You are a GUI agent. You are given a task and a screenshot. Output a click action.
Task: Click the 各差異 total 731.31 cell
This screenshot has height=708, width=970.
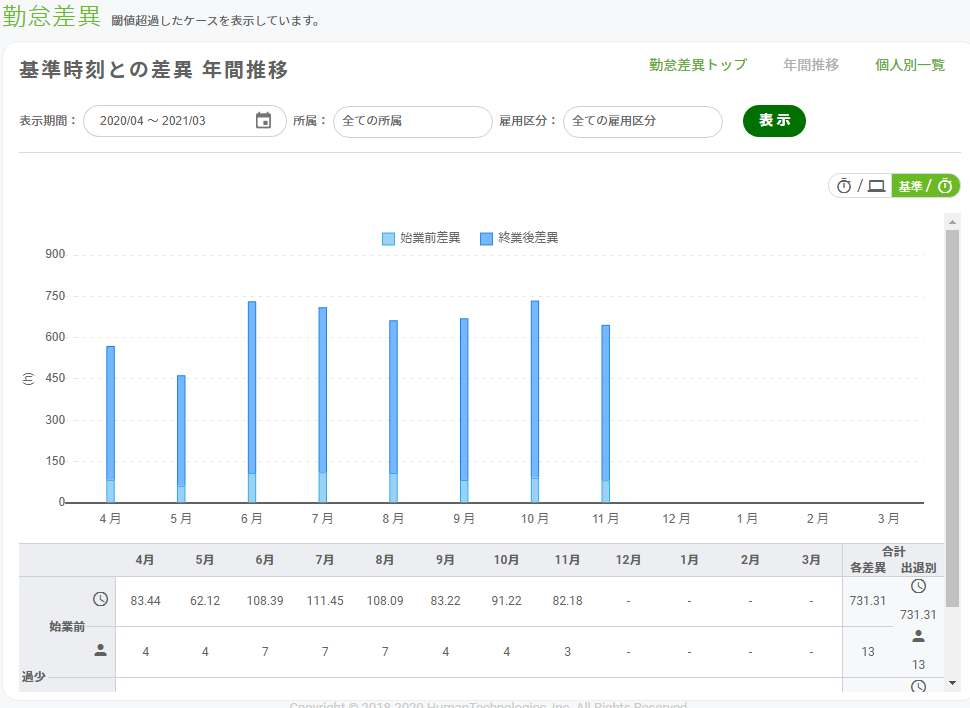[867, 601]
